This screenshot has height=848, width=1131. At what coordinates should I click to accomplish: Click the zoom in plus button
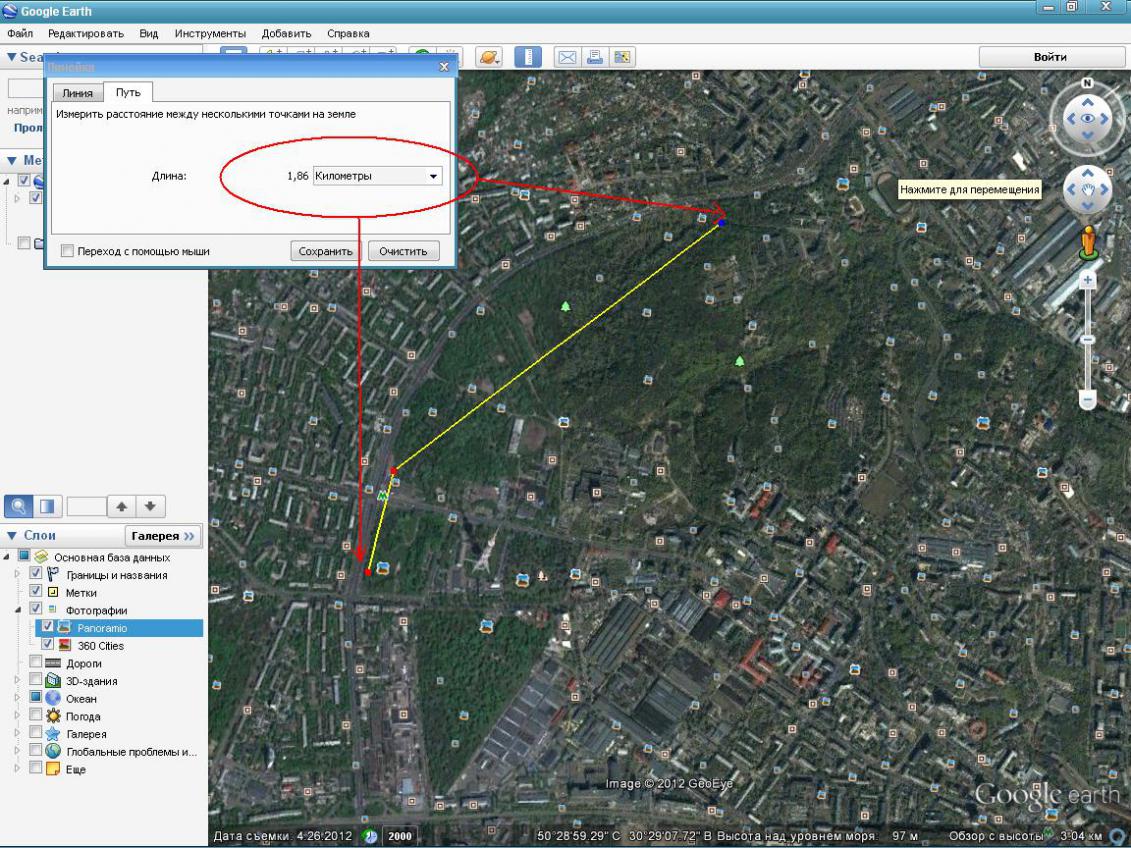click(x=1088, y=281)
